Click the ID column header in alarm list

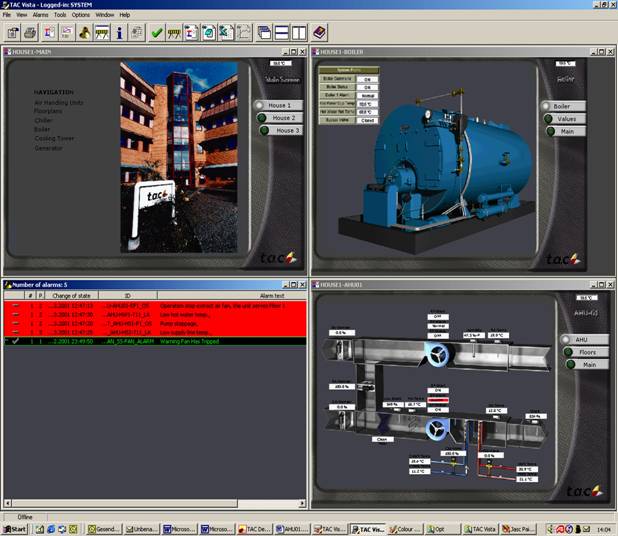point(127,295)
